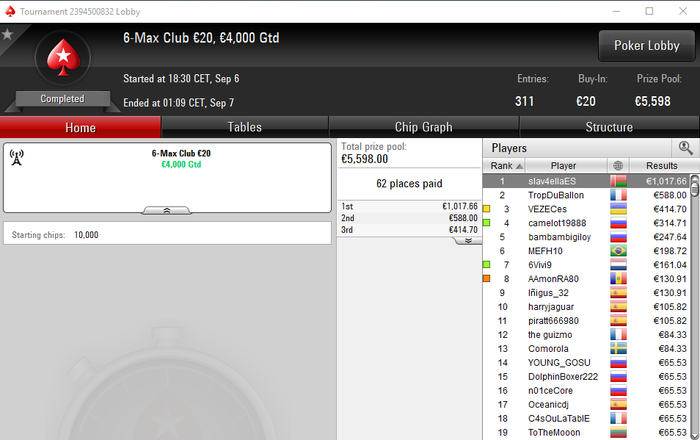Open the Structure tab
This screenshot has height=440, width=700.
(609, 127)
